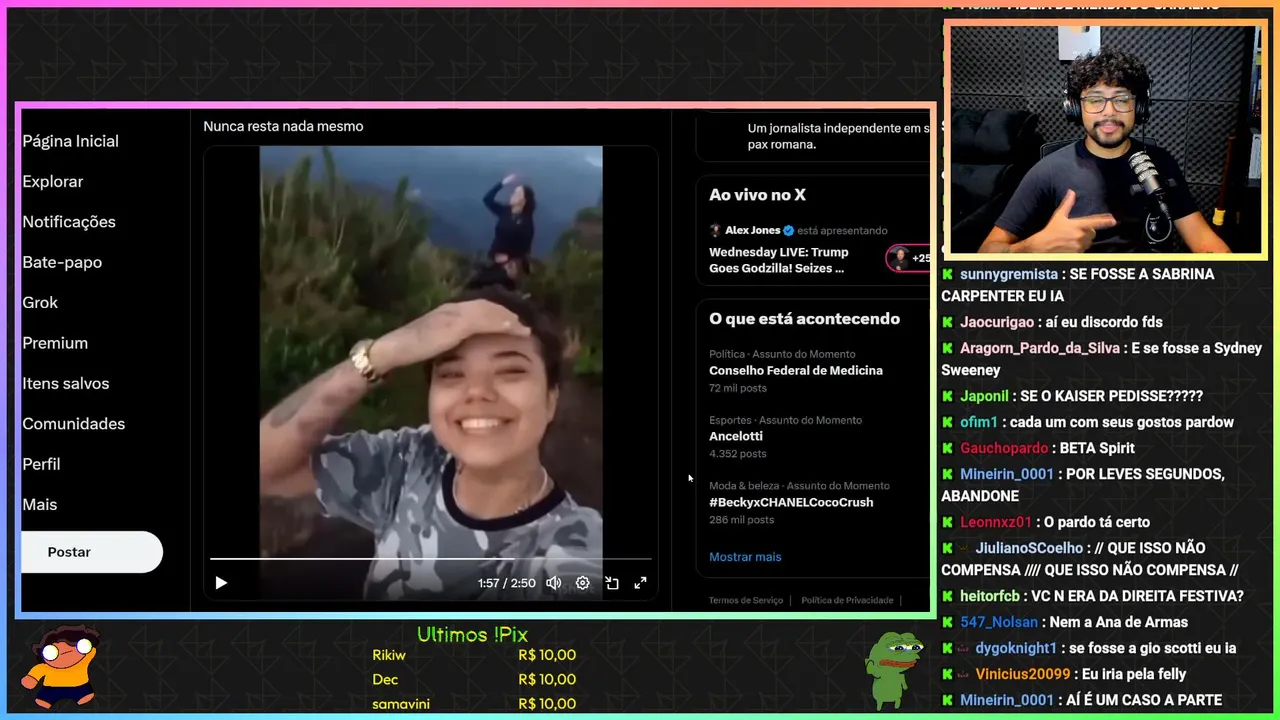Click chat username Vinicius20099

[x=1023, y=674]
